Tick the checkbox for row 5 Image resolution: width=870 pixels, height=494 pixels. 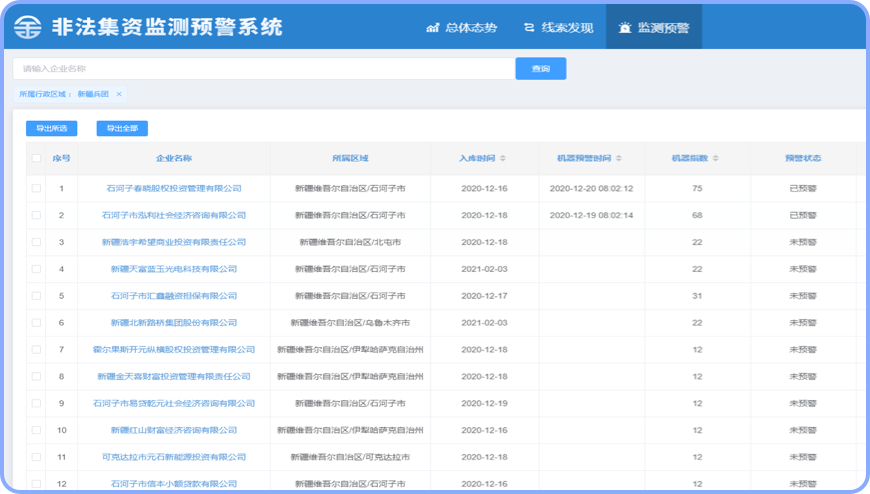tap(37, 296)
